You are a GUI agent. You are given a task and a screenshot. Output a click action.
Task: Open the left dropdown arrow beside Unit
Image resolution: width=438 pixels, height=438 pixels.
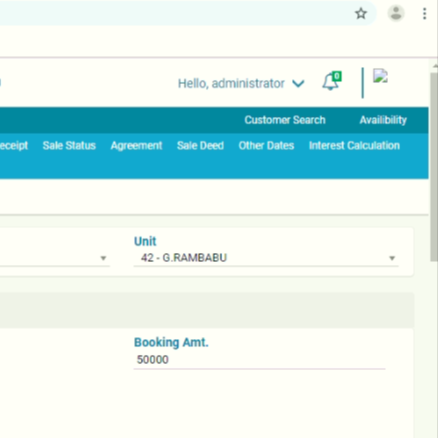click(103, 258)
